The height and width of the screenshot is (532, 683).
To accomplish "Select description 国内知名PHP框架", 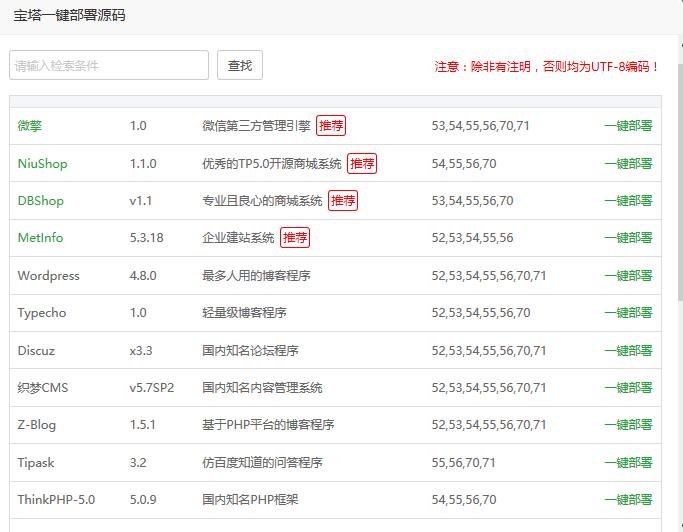I will click(x=250, y=500).
